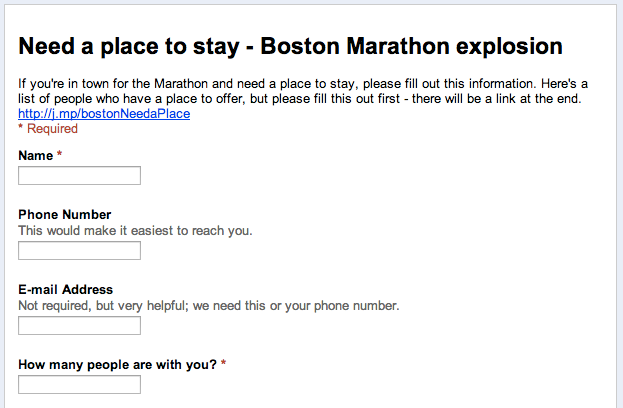Click 'If you're in town for the Marathon' text
This screenshot has width=623, height=408.
click(113, 84)
